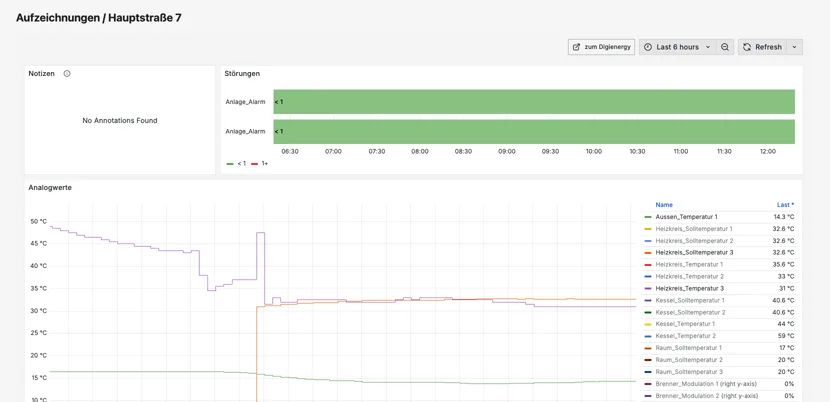Click the Aussen_Temperatur 1 green color swatch
Screen dimensions: 830x402
647,217
